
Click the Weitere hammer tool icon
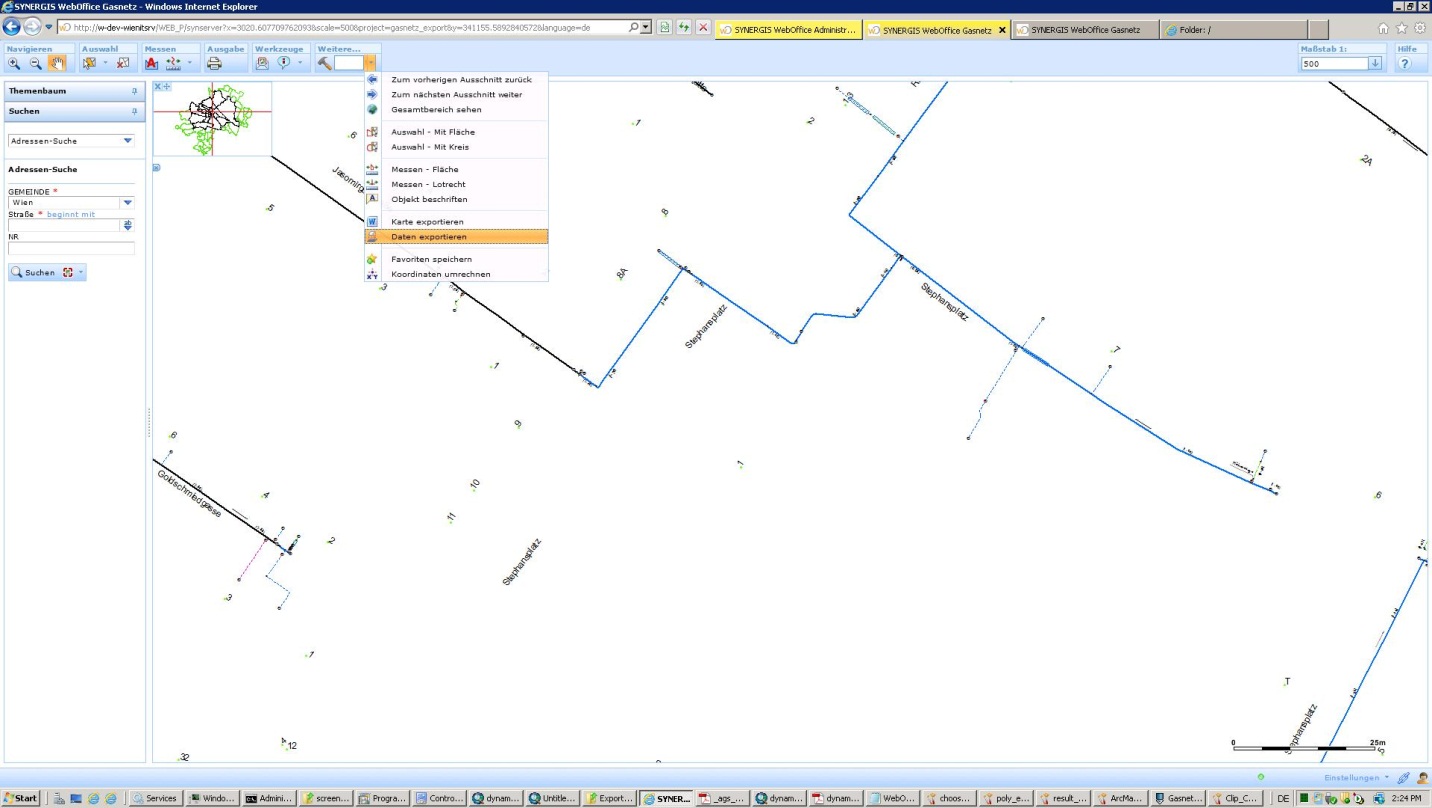click(325, 63)
